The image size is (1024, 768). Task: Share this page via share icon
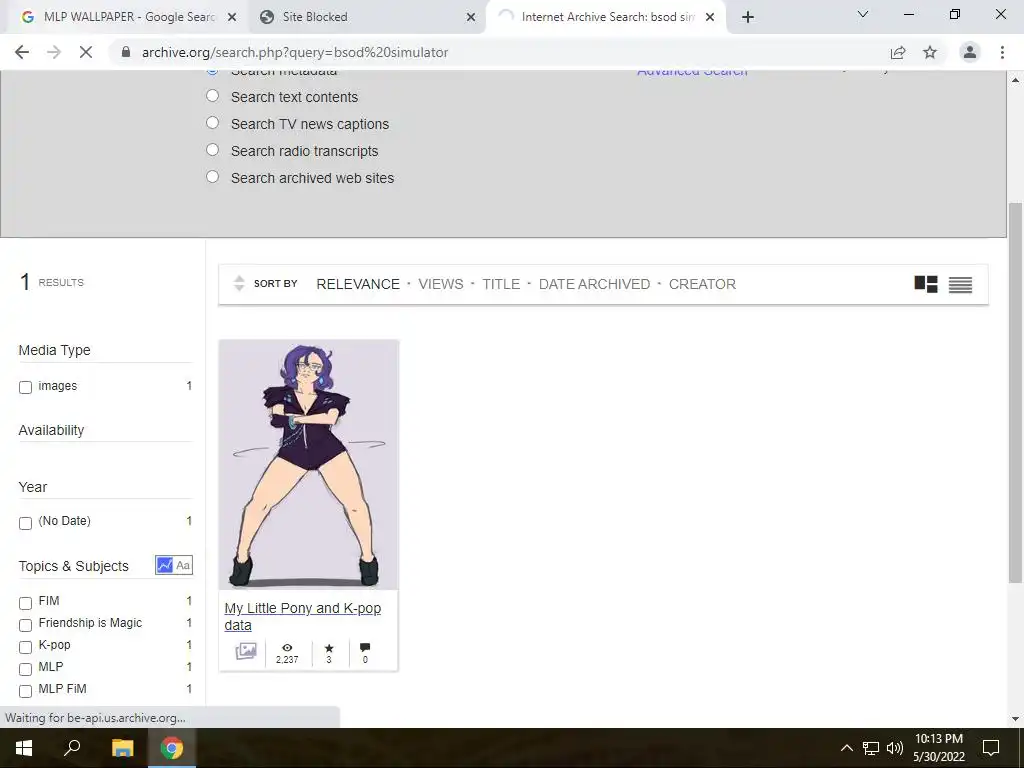click(x=898, y=52)
